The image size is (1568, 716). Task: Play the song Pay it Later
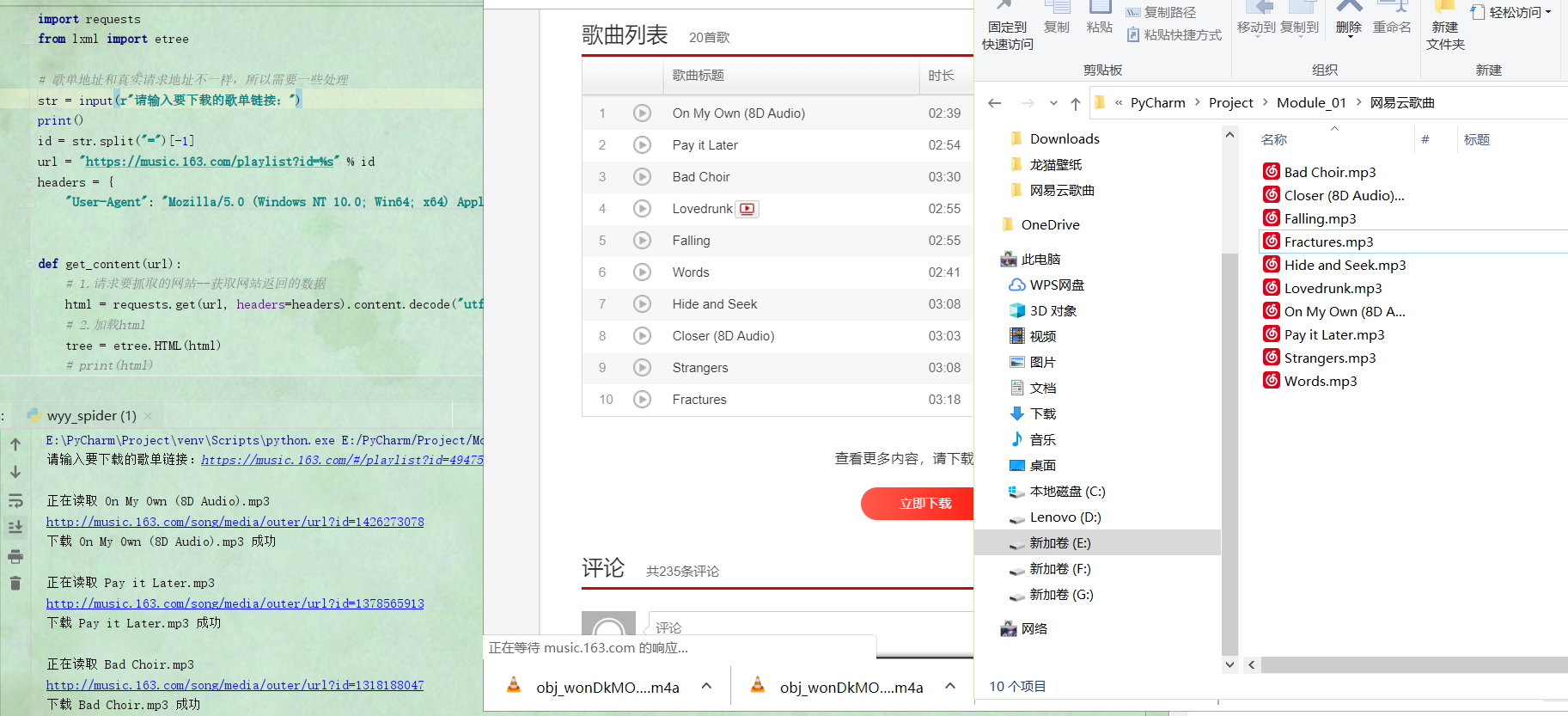pos(642,145)
